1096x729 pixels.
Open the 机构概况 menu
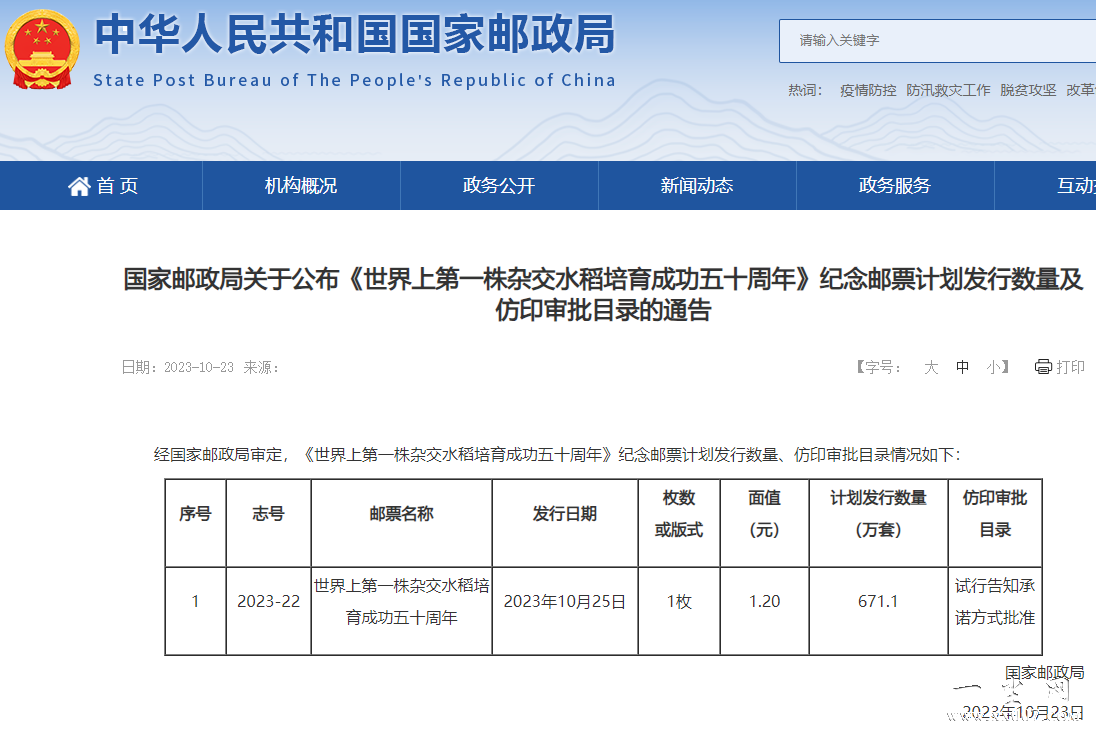(x=301, y=186)
